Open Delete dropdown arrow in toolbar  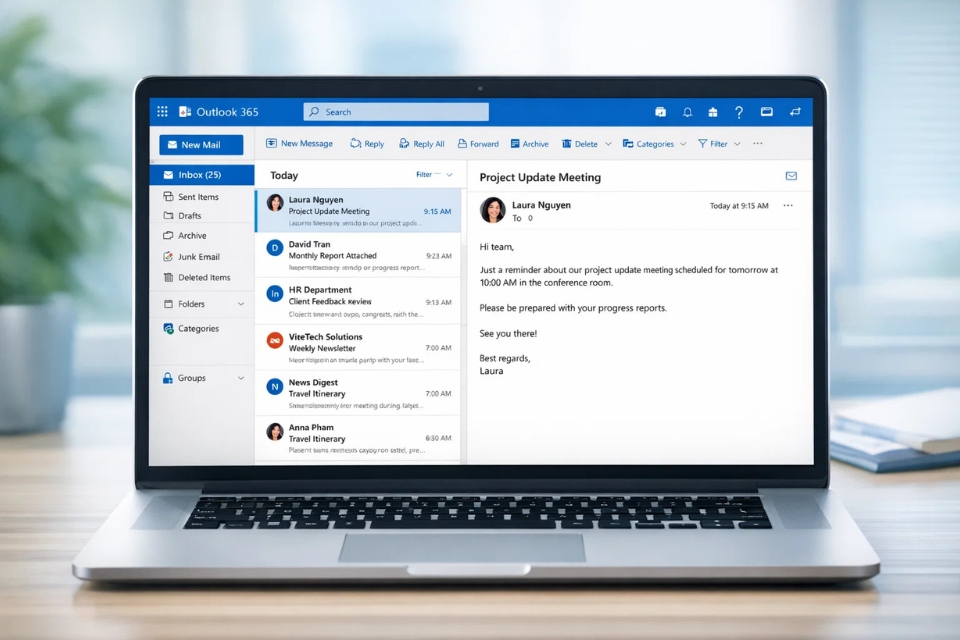607,144
